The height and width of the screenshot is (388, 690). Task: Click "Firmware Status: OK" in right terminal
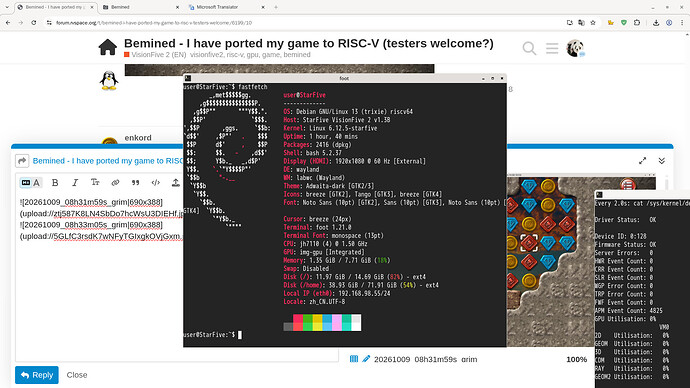click(x=625, y=244)
